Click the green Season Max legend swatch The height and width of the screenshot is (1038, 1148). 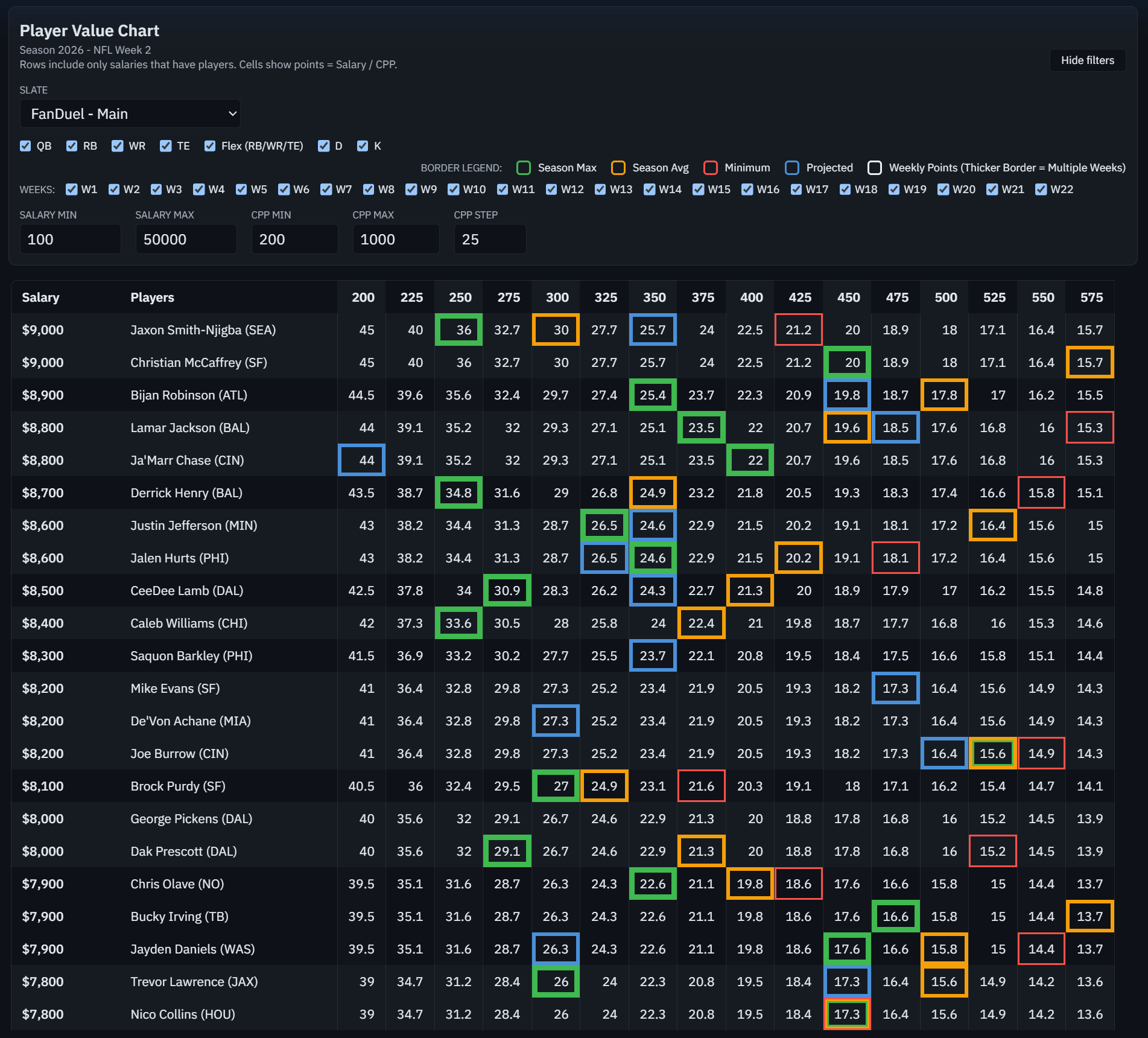[x=524, y=168]
